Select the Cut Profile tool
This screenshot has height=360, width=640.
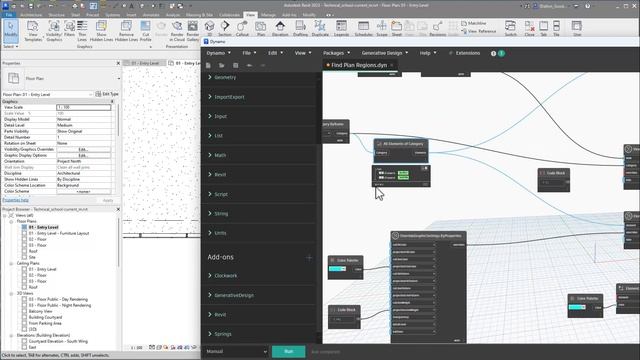pyautogui.click(x=145, y=30)
